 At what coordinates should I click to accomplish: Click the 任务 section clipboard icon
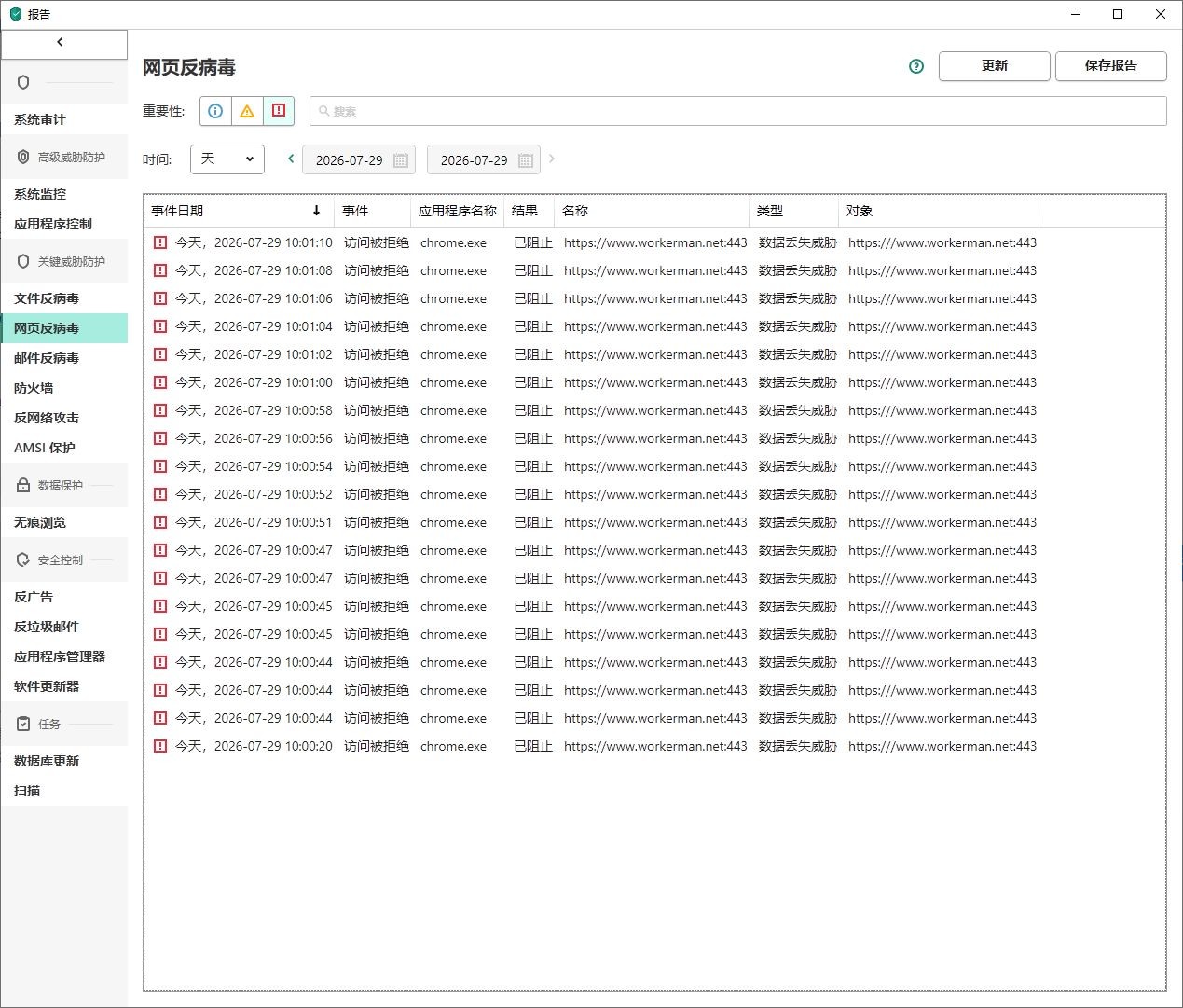[x=23, y=724]
